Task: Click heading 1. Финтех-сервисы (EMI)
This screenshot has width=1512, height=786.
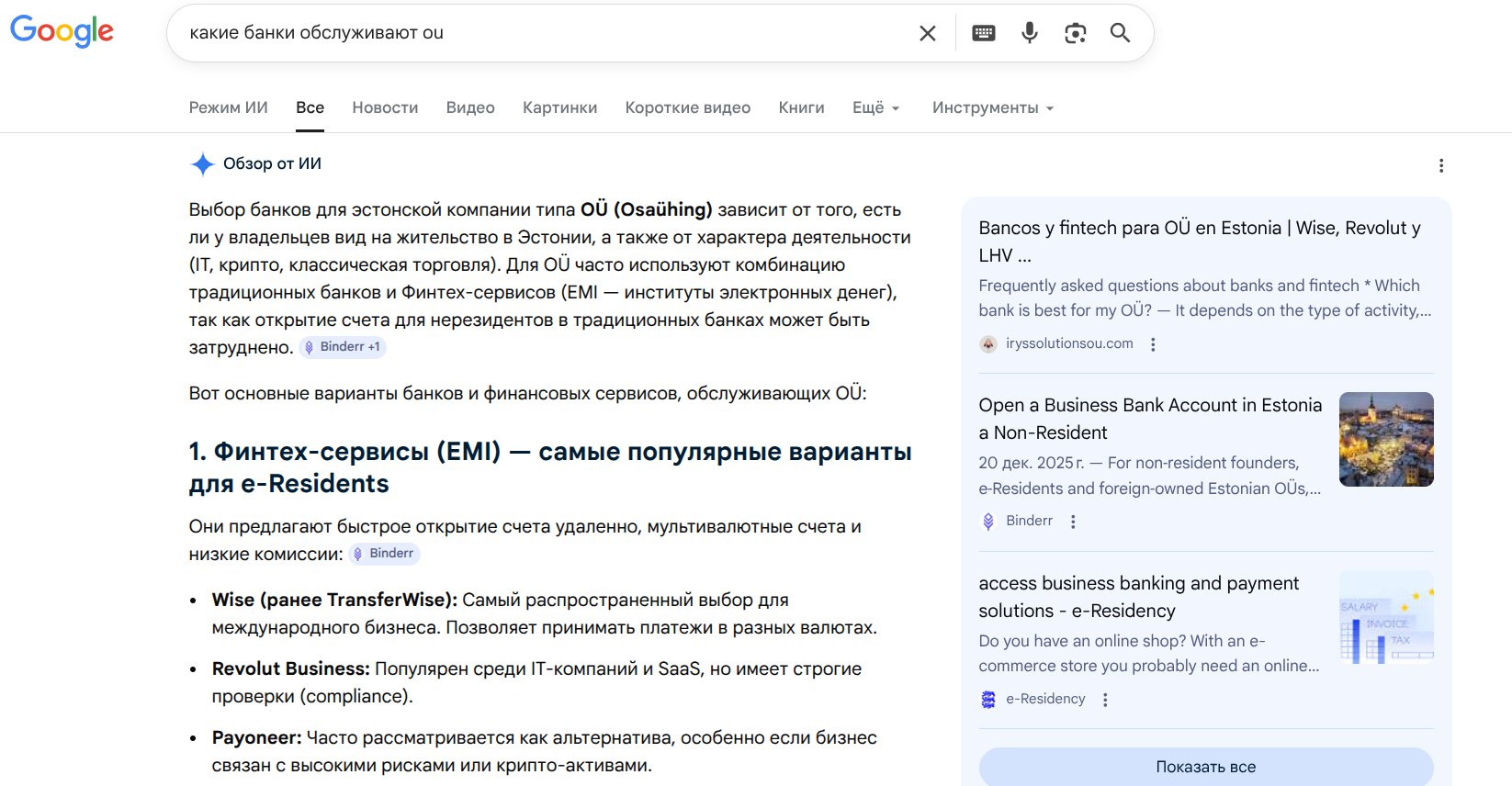Action: pyautogui.click(x=550, y=467)
